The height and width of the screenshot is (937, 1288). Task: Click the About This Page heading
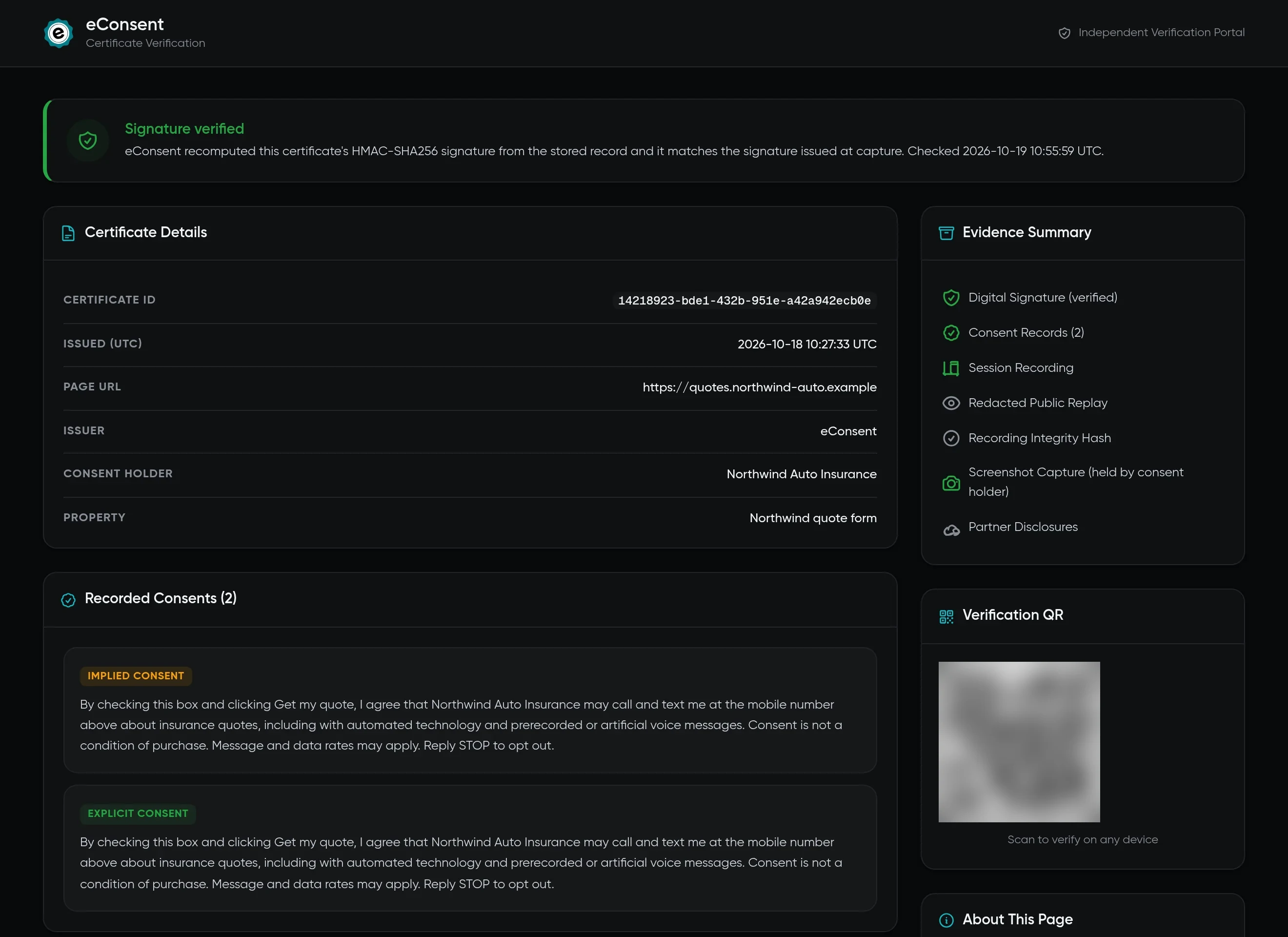click(1017, 919)
